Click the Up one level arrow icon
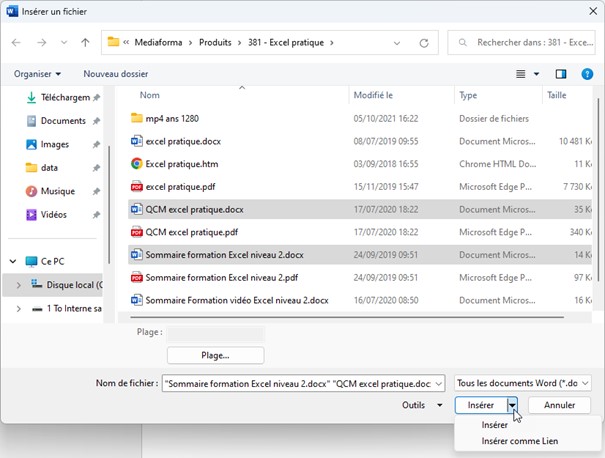605x458 pixels. click(x=85, y=43)
